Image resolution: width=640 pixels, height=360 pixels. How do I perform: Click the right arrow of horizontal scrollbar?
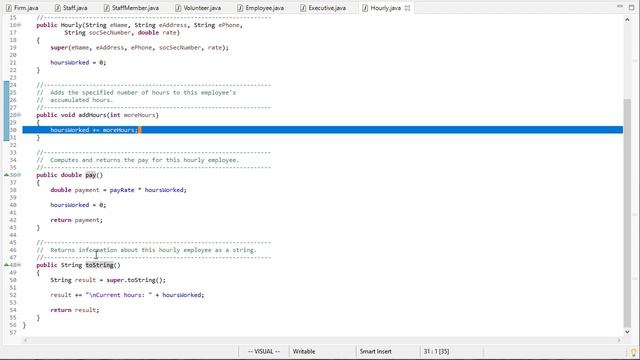point(619,340)
